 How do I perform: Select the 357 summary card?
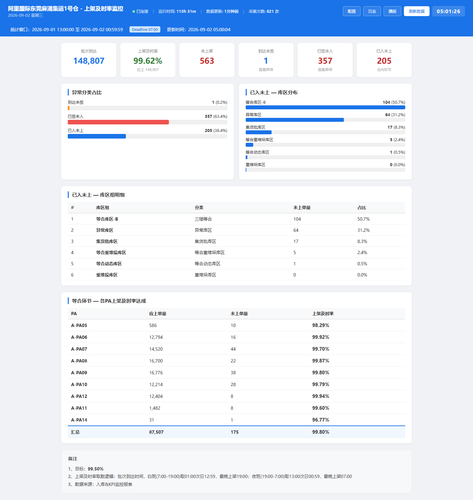coord(325,60)
